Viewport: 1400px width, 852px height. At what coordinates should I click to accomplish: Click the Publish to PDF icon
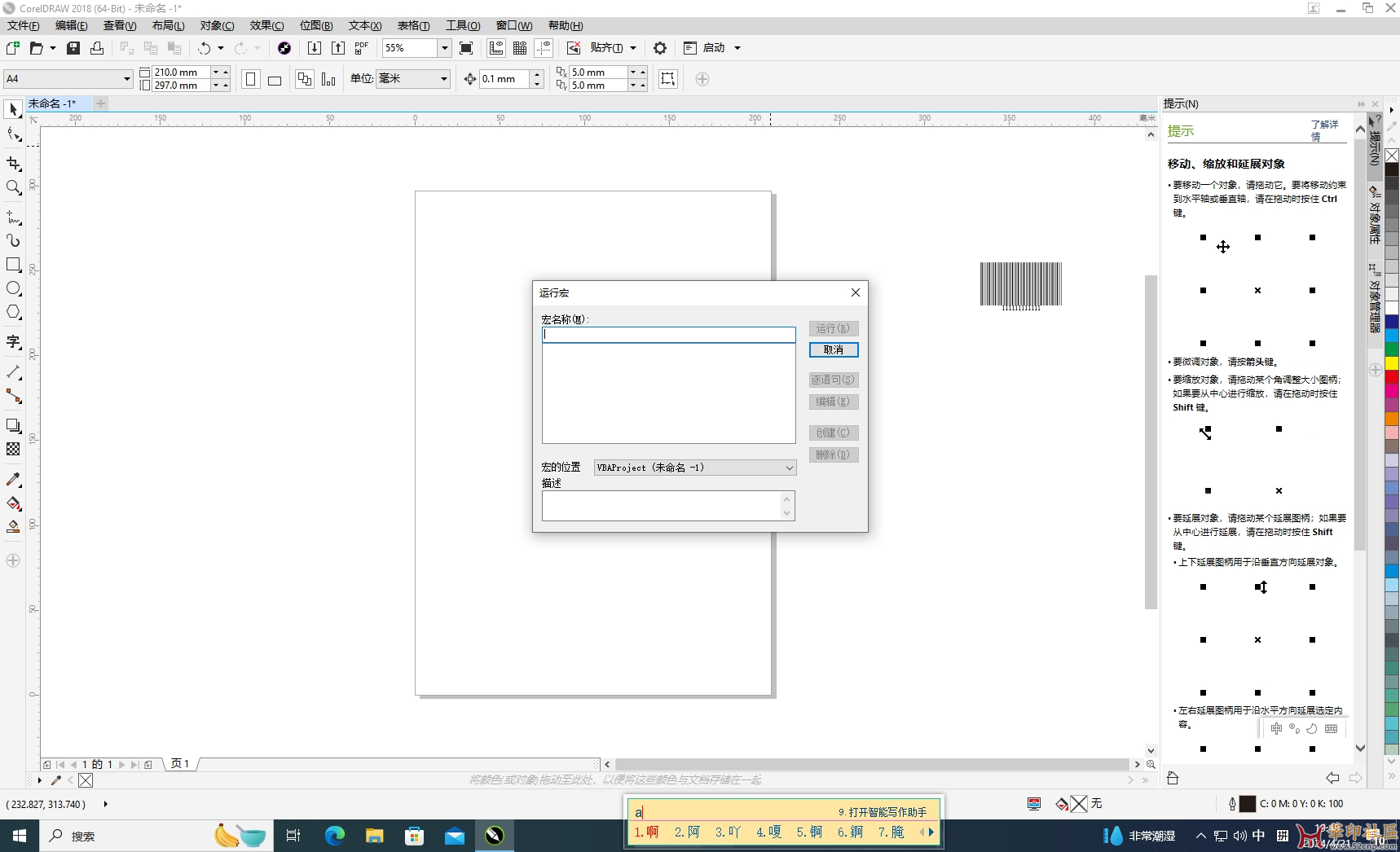pyautogui.click(x=362, y=48)
